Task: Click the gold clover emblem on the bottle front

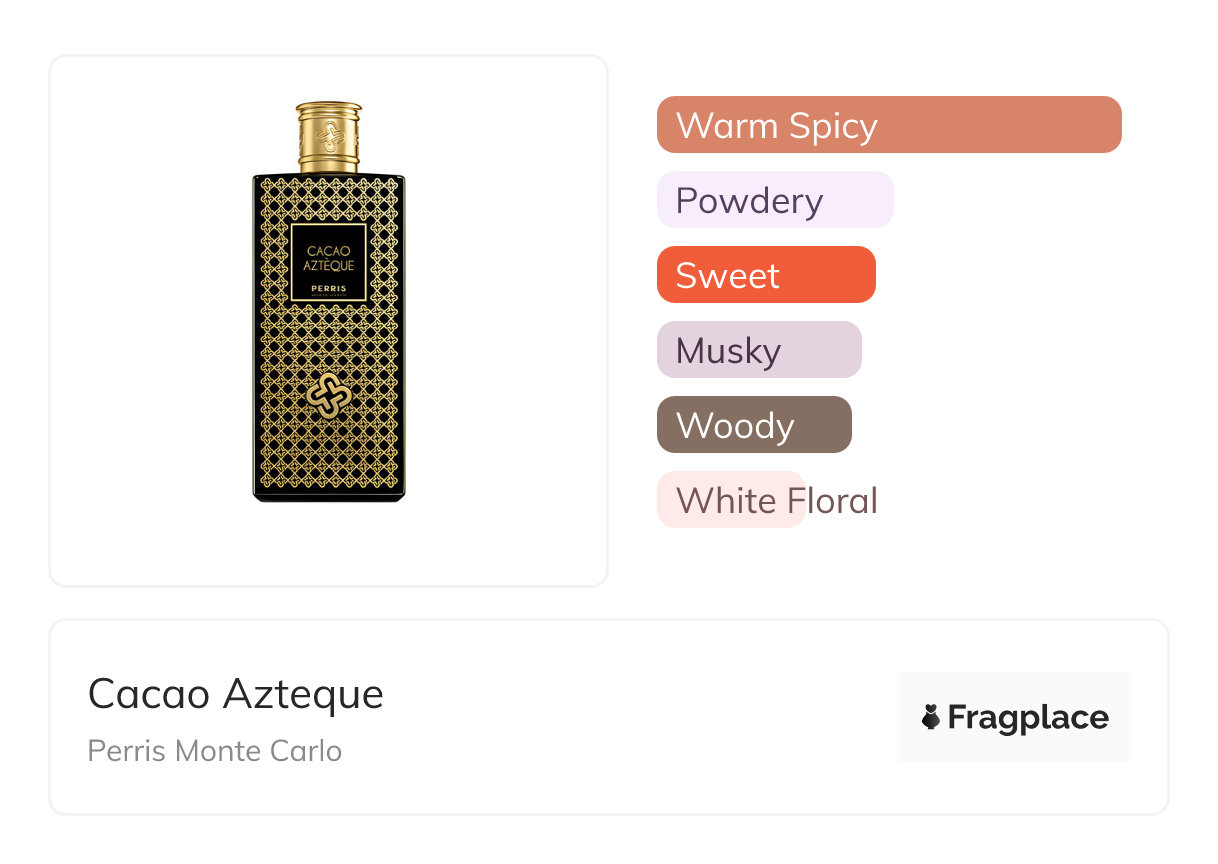Action: [x=329, y=396]
